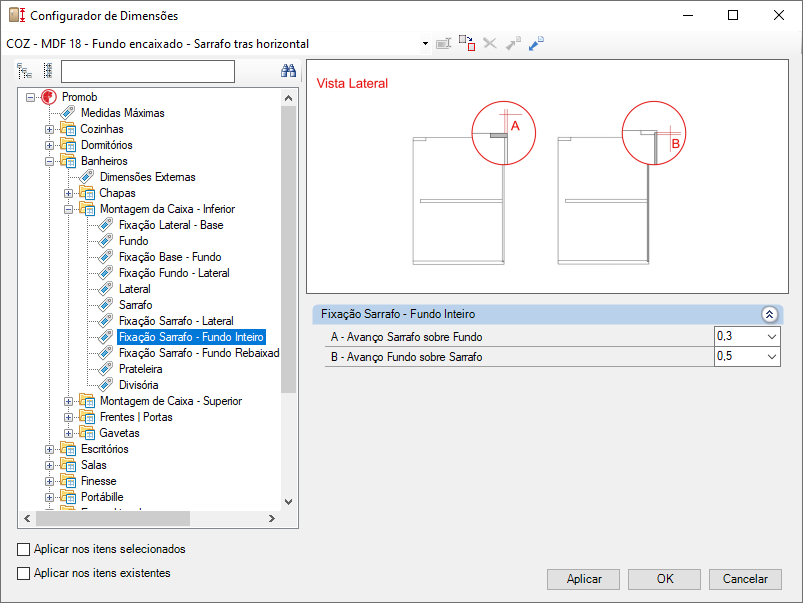
Task: Click the search text field
Action: (x=148, y=71)
